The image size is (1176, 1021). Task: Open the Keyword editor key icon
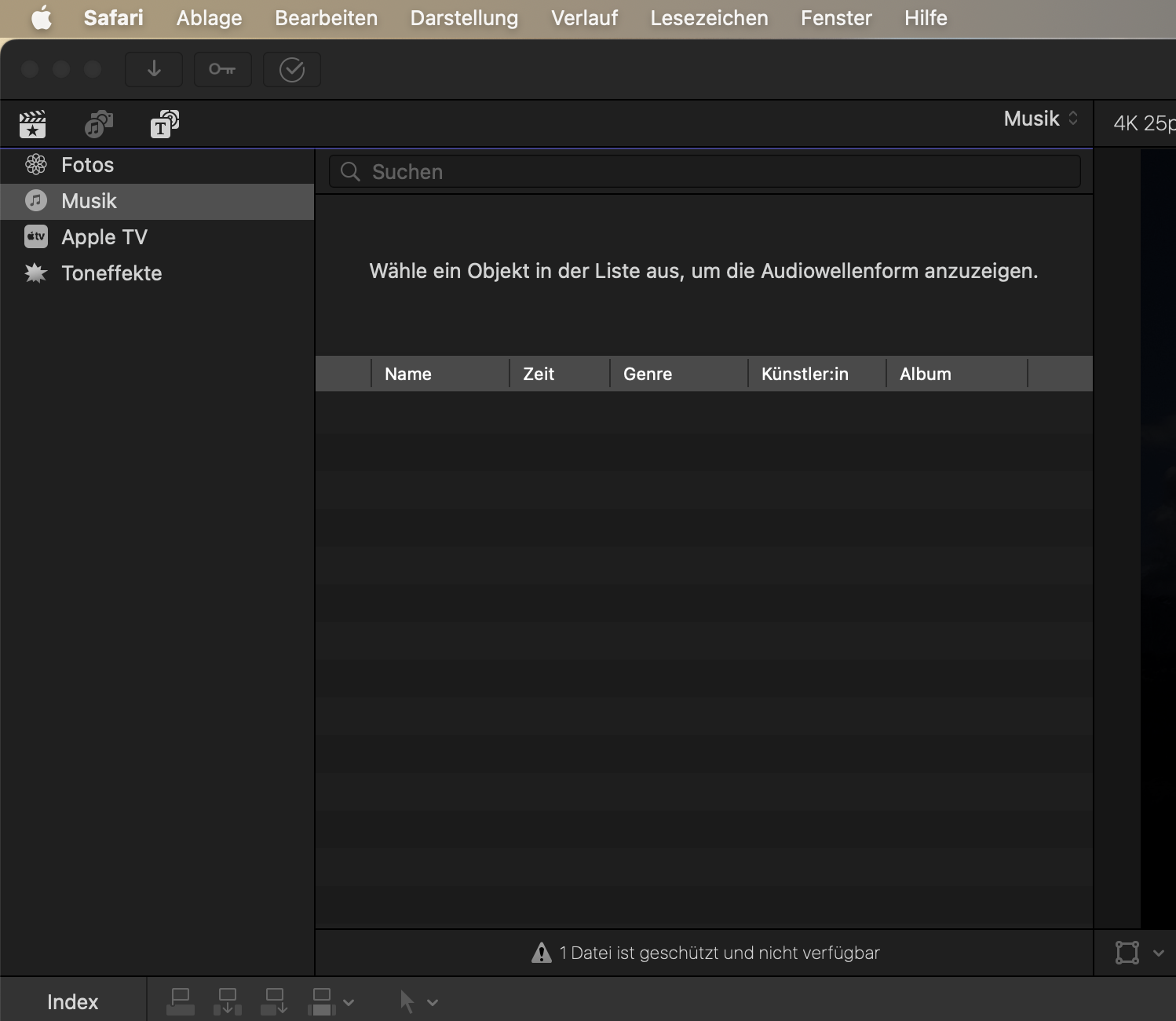pyautogui.click(x=222, y=70)
